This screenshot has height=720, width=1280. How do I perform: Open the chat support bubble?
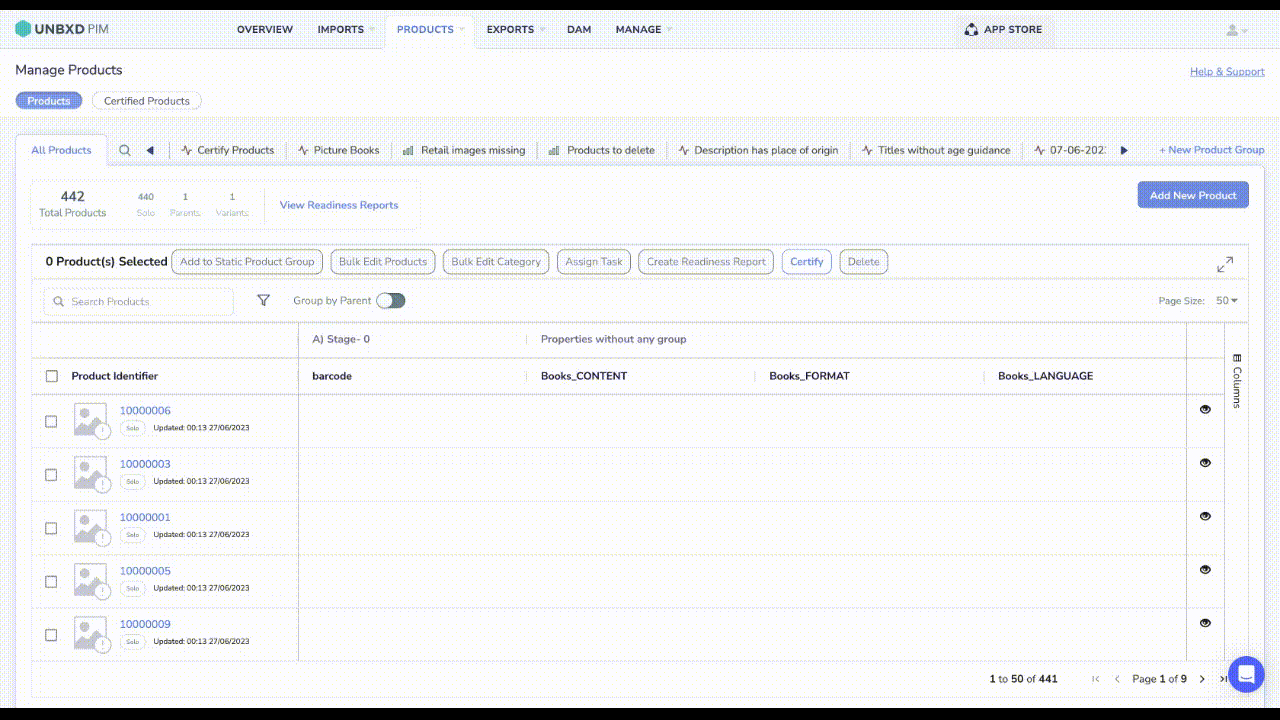tap(1245, 675)
